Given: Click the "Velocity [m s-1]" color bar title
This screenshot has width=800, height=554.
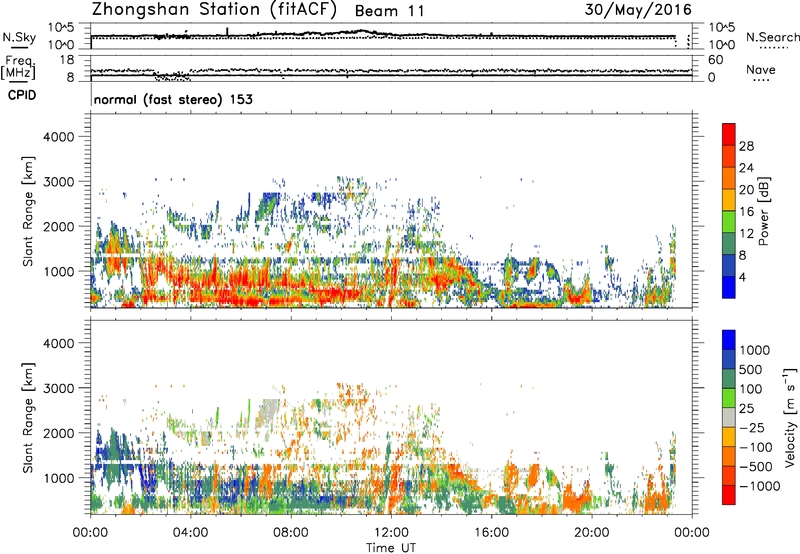Looking at the screenshot, I should point(790,417).
